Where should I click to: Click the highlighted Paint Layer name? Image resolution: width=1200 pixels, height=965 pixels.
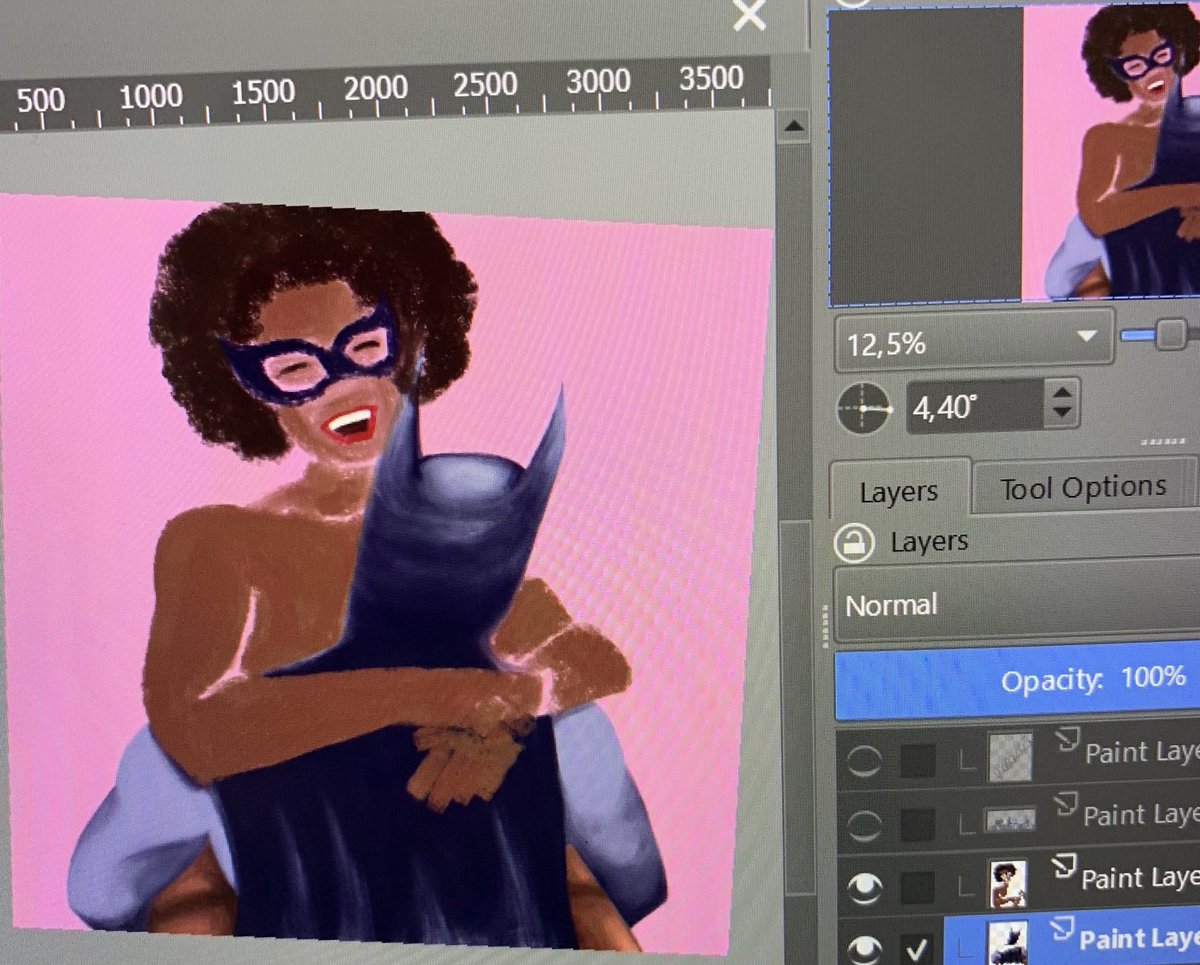pos(1138,941)
